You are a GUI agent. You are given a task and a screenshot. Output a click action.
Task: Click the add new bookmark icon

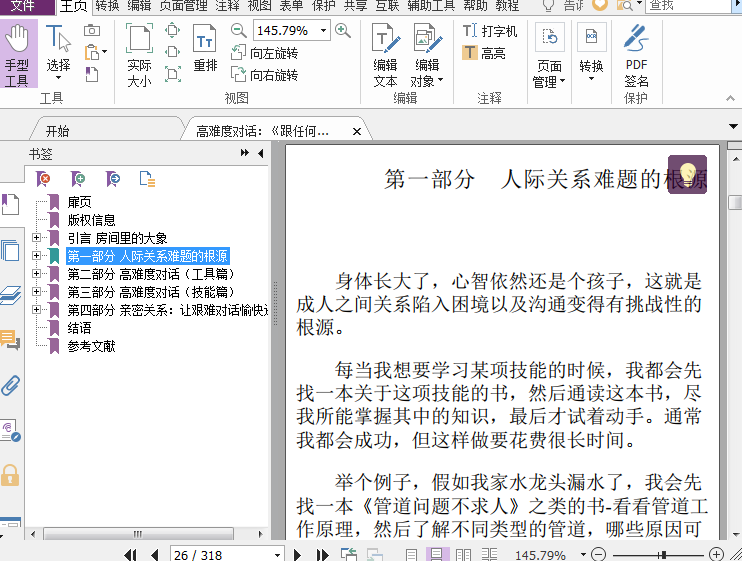click(78, 179)
